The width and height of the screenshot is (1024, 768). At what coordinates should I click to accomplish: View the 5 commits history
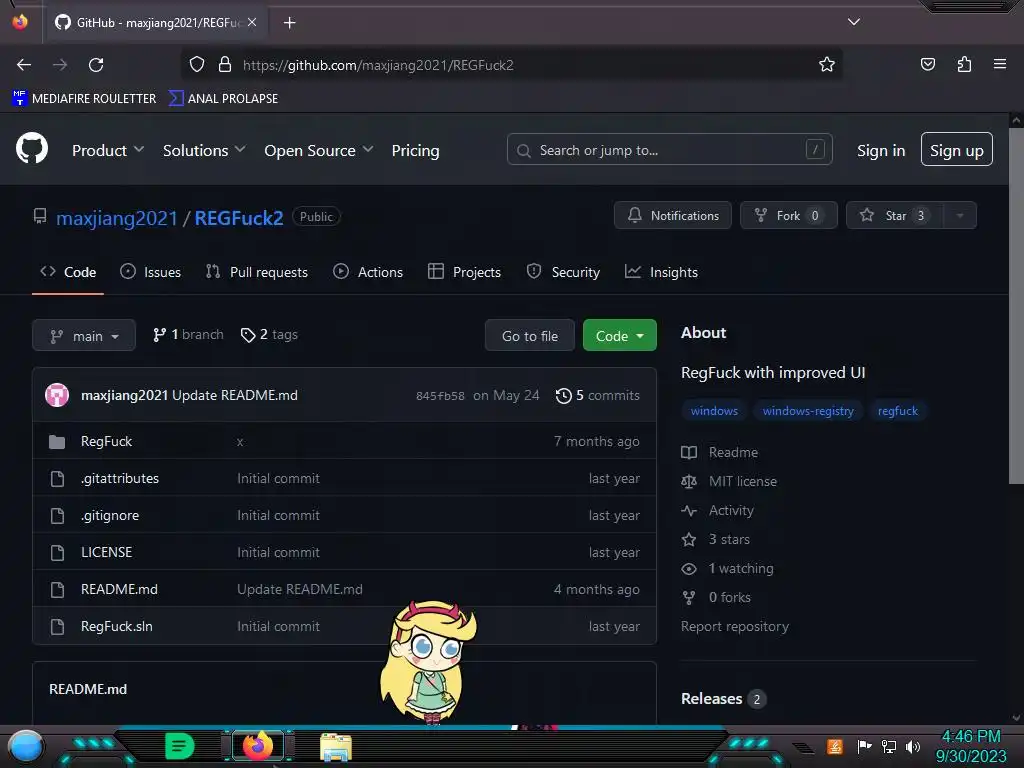[x=598, y=395]
